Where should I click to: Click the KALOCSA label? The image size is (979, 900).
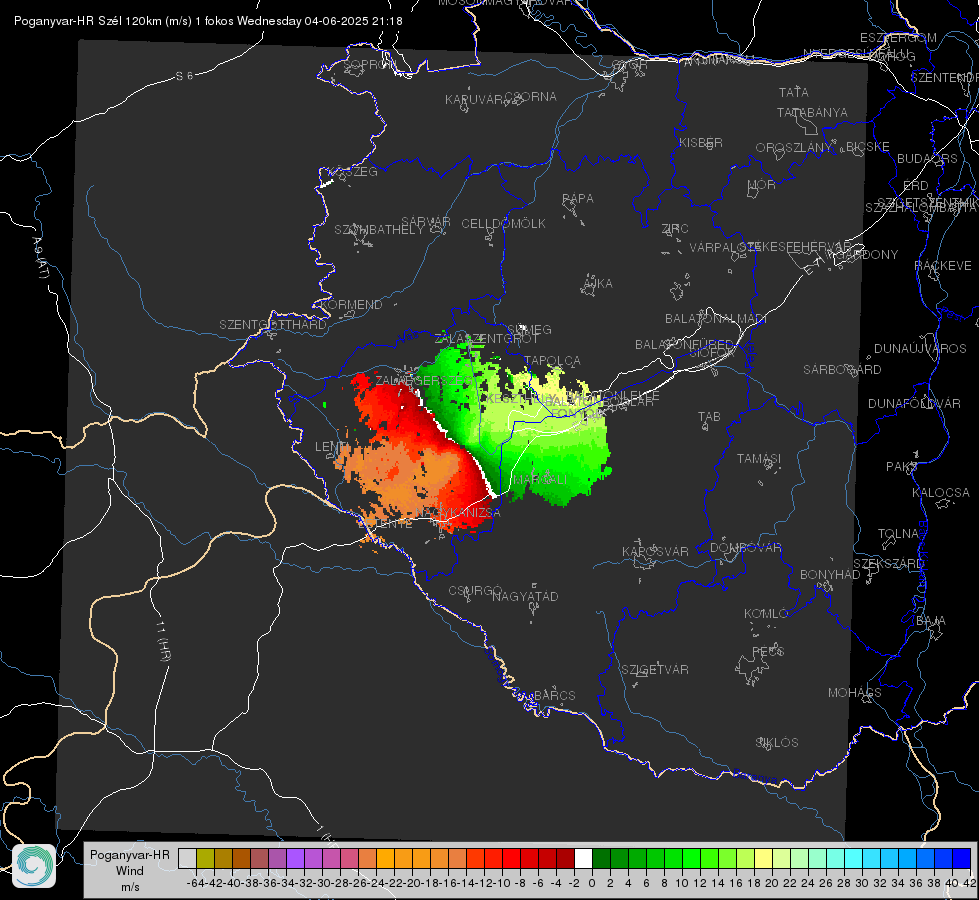pyautogui.click(x=940, y=493)
